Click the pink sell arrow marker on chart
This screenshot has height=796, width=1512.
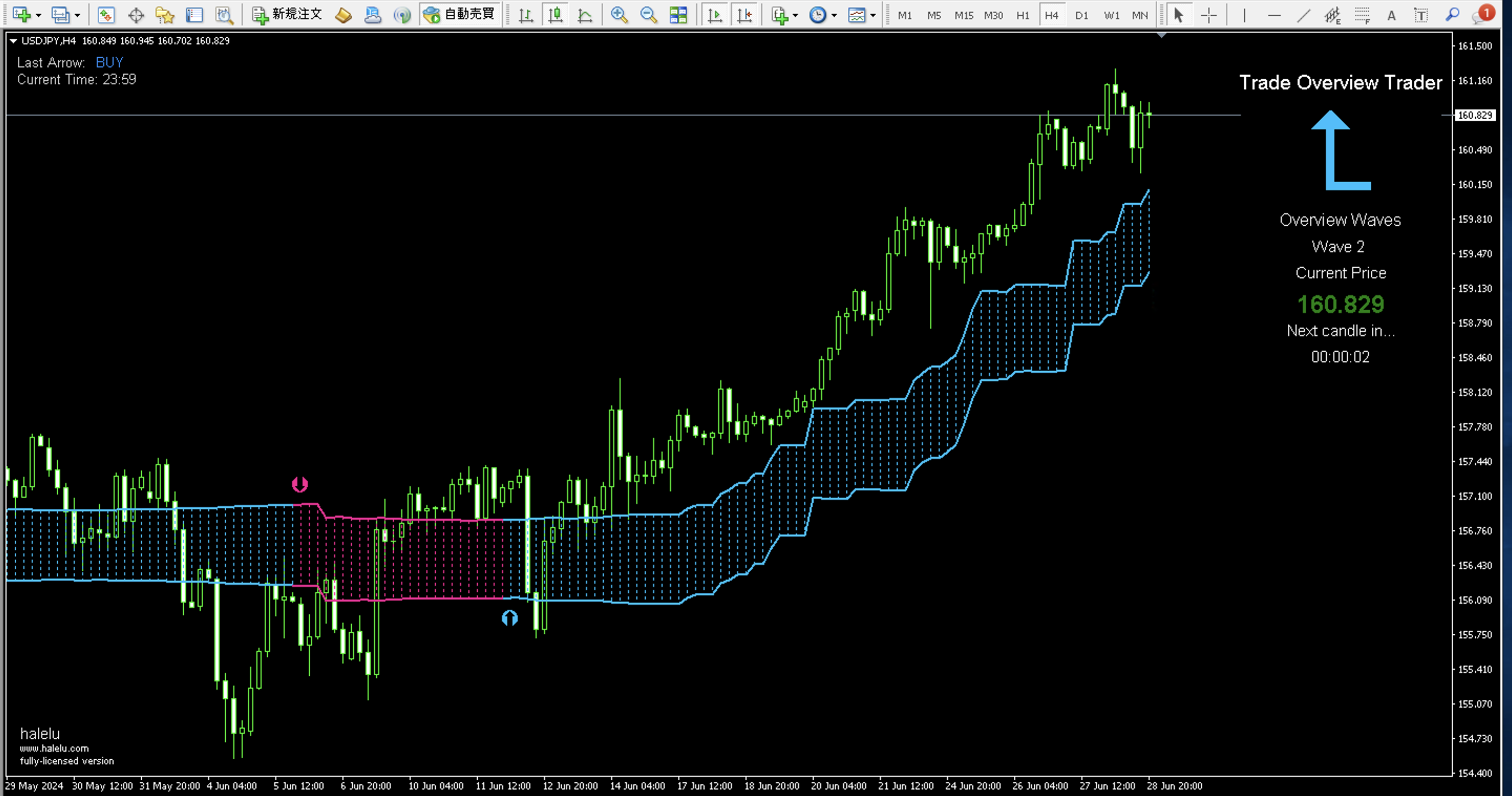299,484
